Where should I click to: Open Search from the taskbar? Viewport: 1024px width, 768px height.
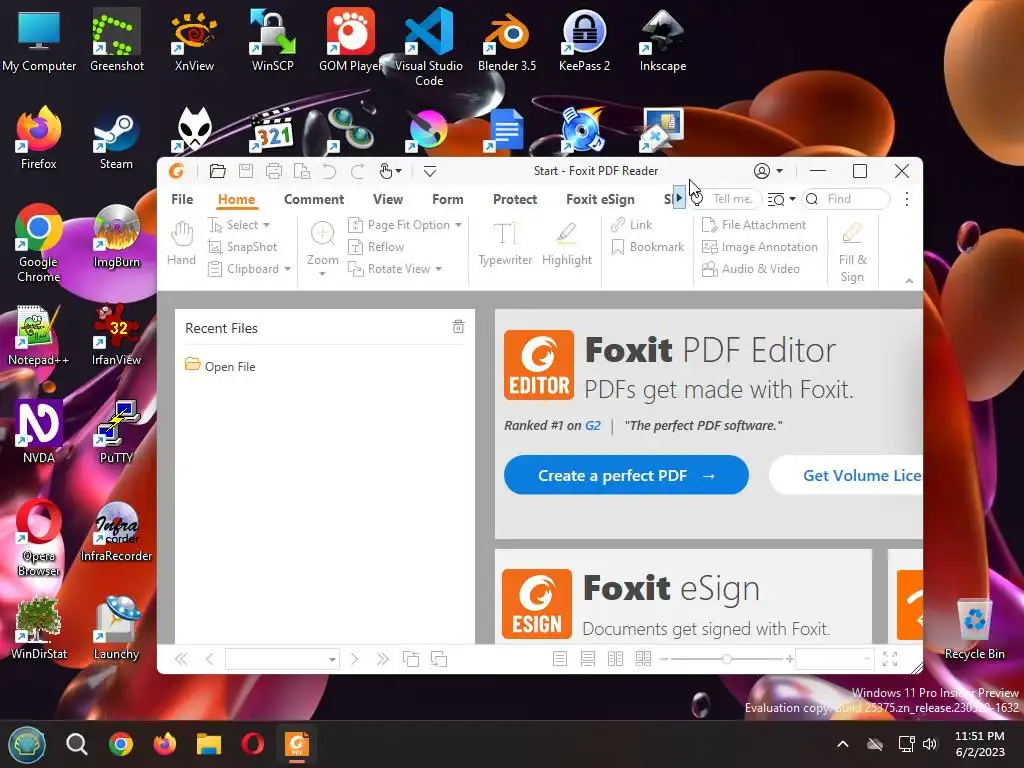(x=76, y=744)
